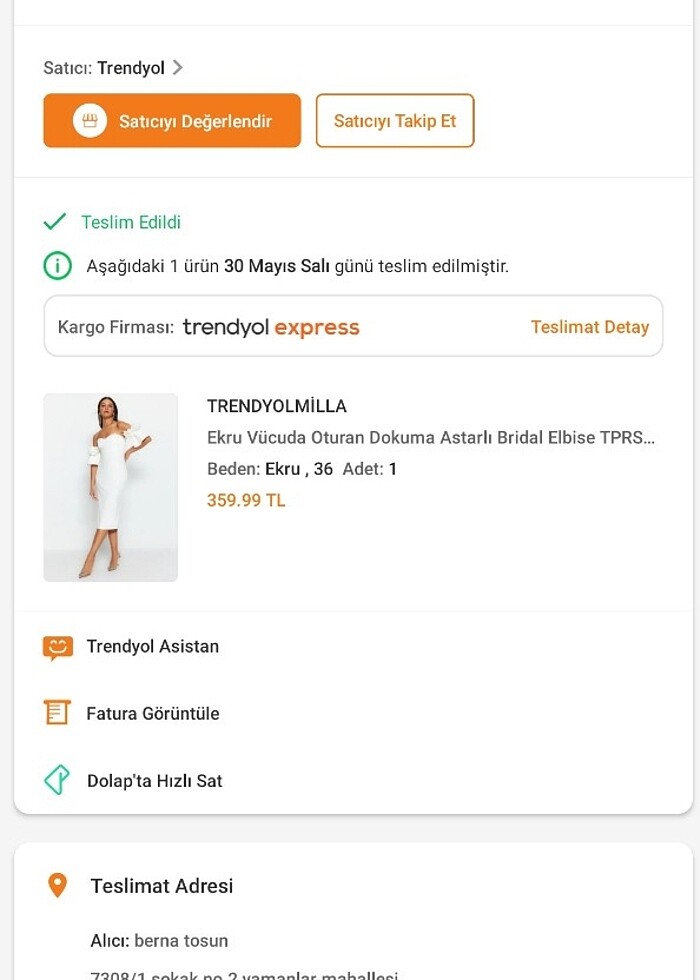Click the green delivered checkmark icon
This screenshot has width=700, height=980.
click(55, 222)
